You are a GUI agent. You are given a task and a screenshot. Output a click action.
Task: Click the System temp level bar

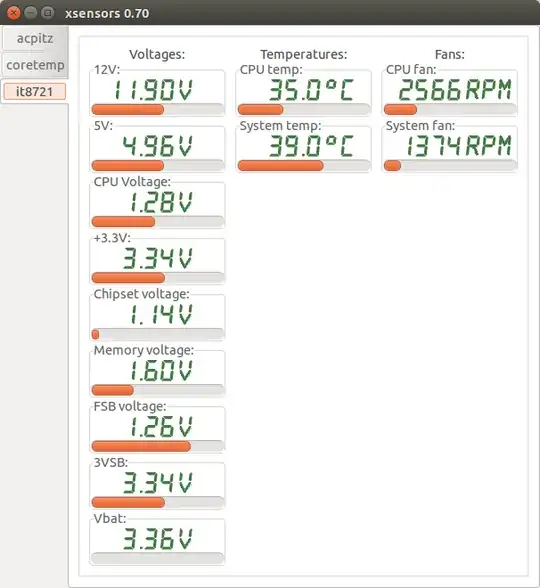304,165
